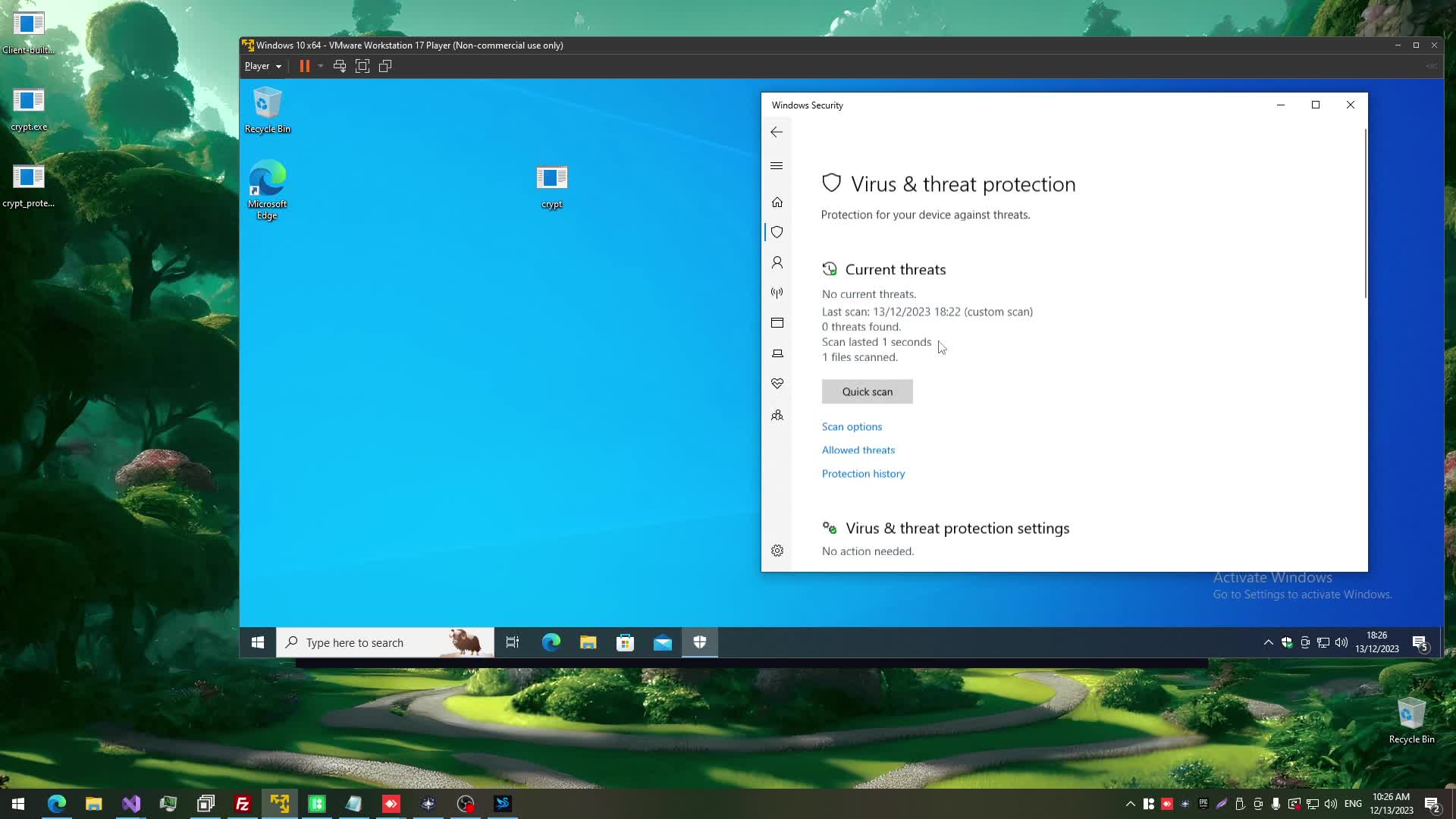Open Family options icon in sidebar
Image resolution: width=1456 pixels, height=819 pixels.
pyautogui.click(x=777, y=415)
